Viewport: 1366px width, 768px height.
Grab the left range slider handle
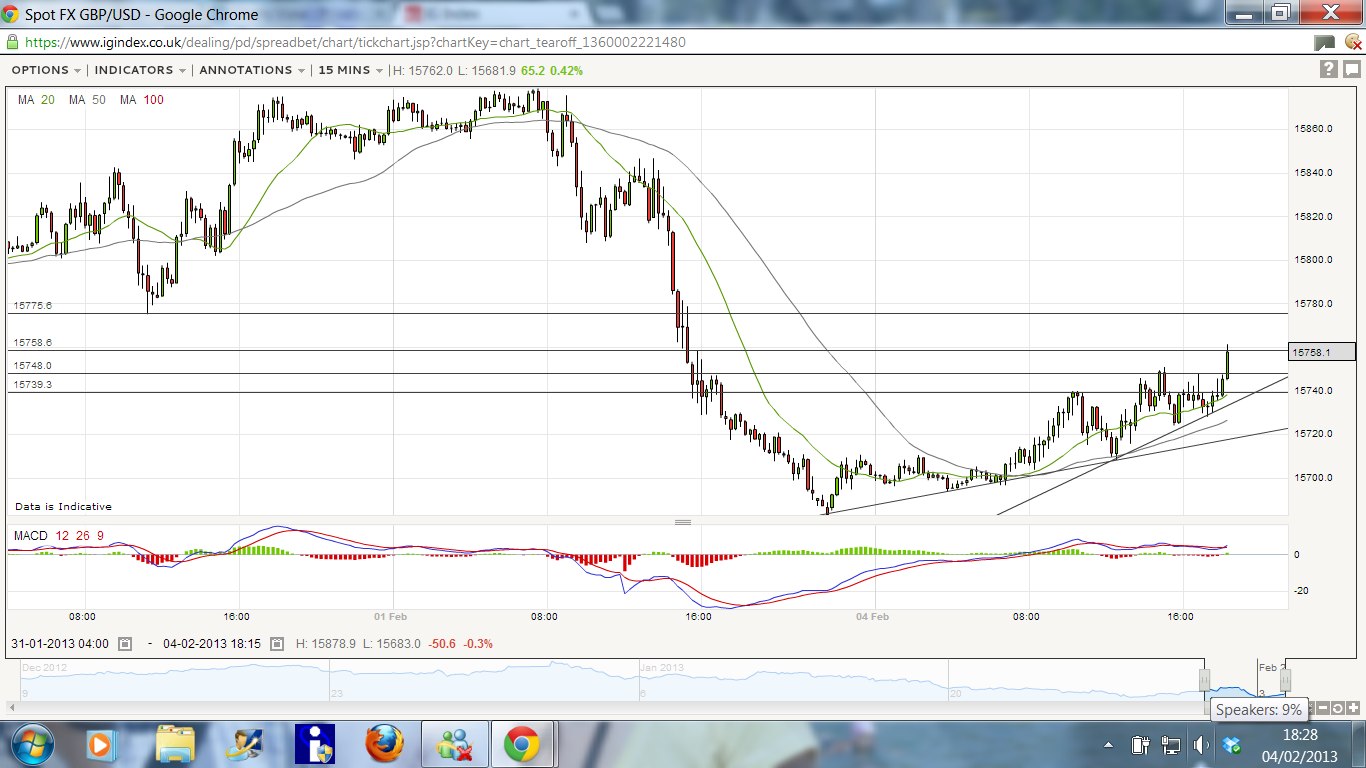[x=1206, y=680]
